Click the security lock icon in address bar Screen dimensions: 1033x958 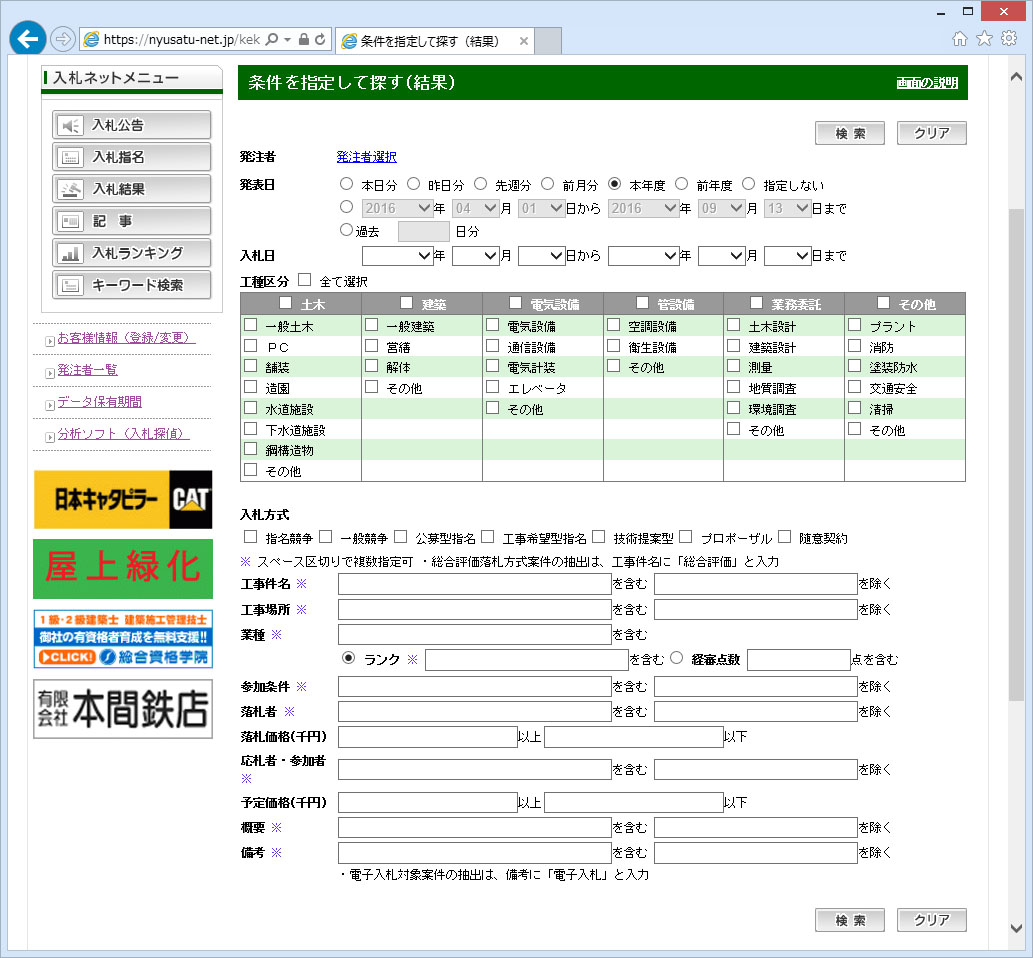(x=304, y=40)
